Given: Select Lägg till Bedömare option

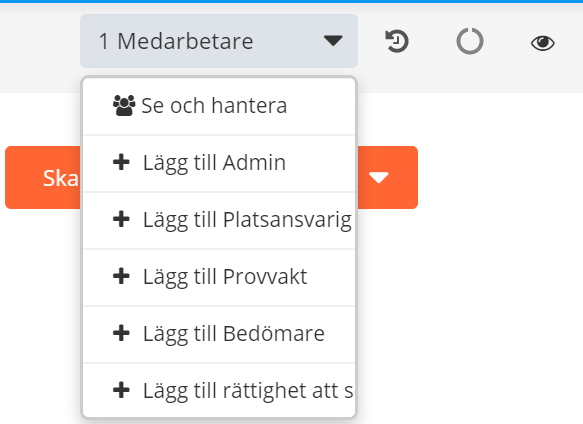Looking at the screenshot, I should pos(219,334).
